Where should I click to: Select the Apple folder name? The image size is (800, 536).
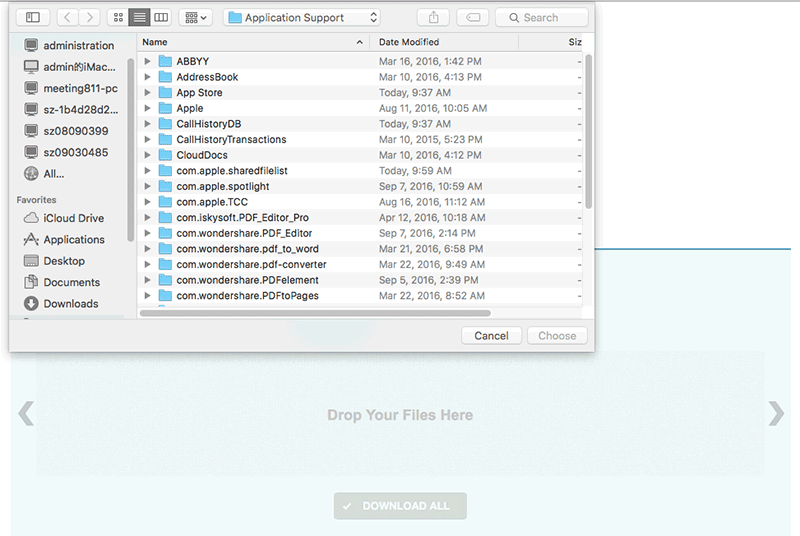click(190, 108)
